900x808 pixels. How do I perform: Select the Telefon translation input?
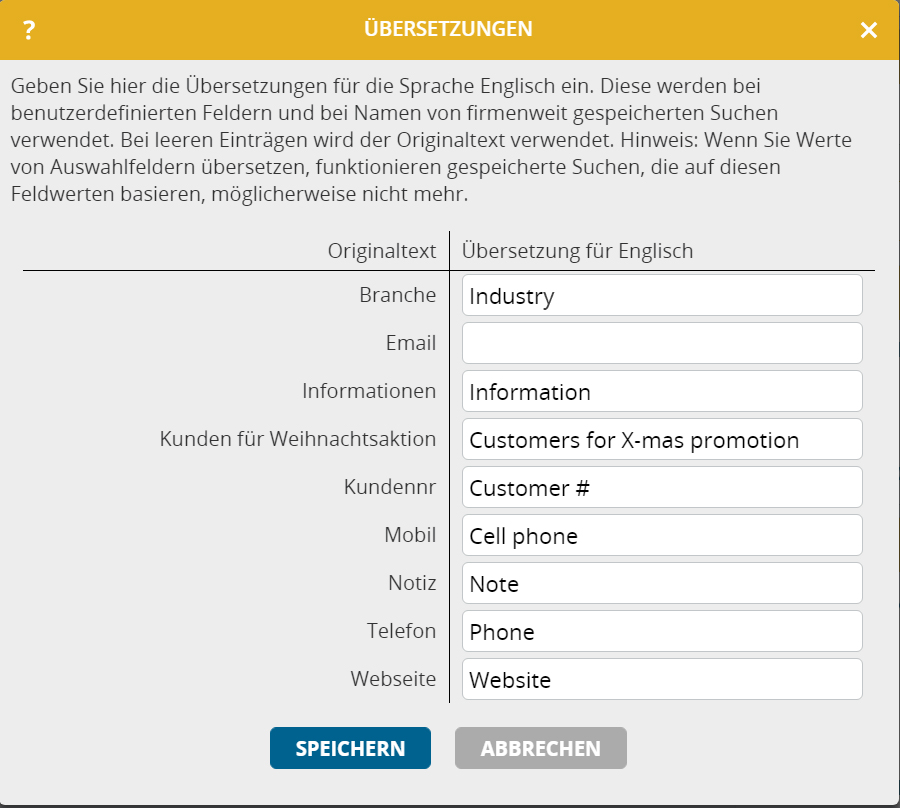coord(662,631)
